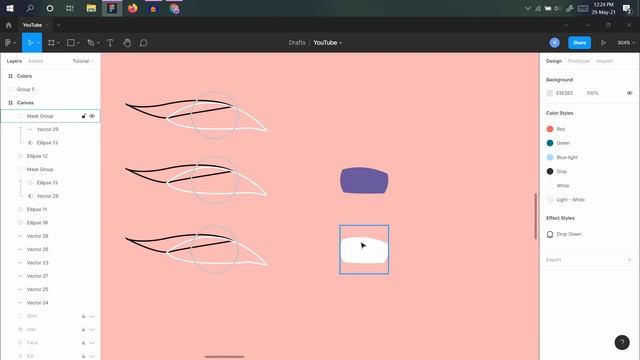Viewport: 640px width, 360px height.
Task: Open Cortana circle icon in taskbar
Action: (x=50, y=8)
